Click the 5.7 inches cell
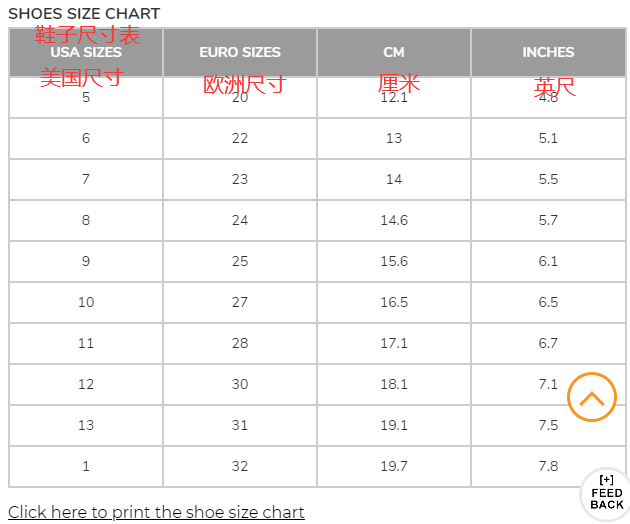Viewport: 630px width, 524px height. pos(548,220)
